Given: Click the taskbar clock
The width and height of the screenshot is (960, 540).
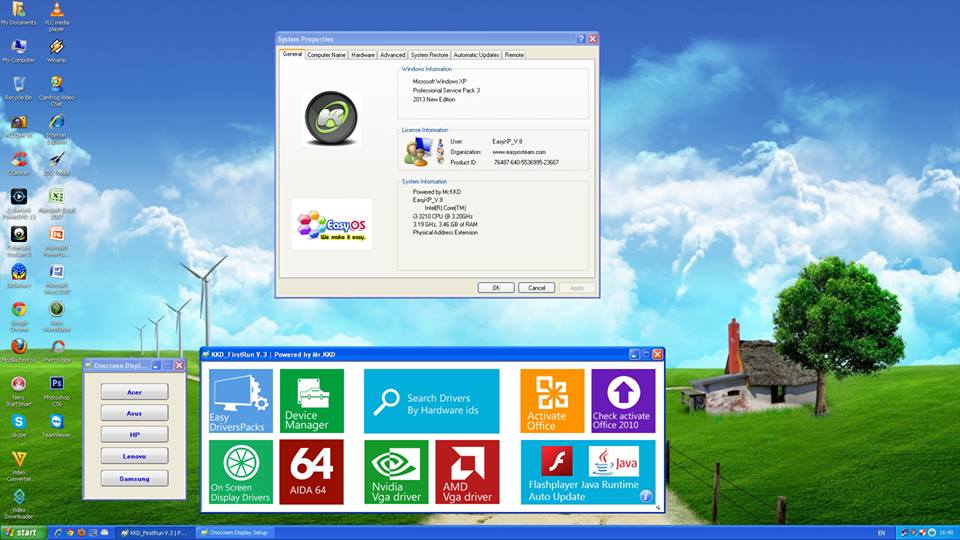Looking at the screenshot, I should click(946, 533).
